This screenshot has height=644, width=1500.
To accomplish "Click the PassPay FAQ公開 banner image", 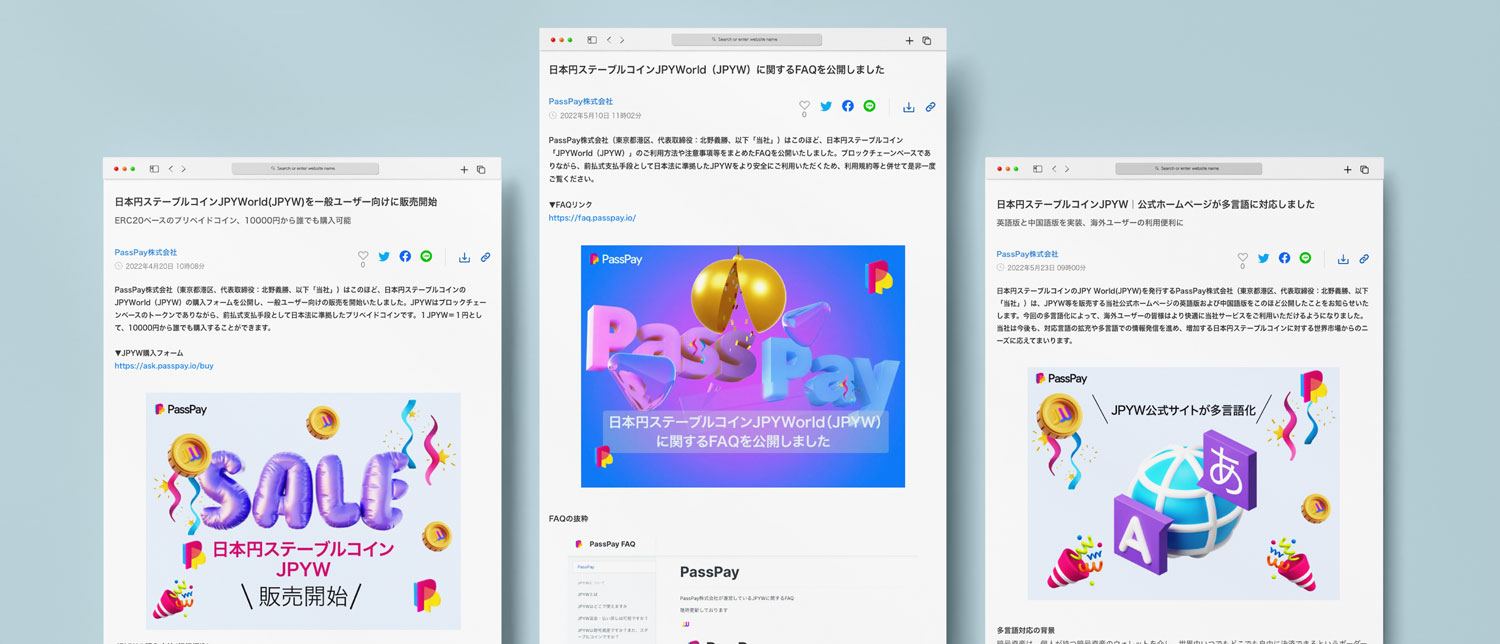I will (743, 366).
